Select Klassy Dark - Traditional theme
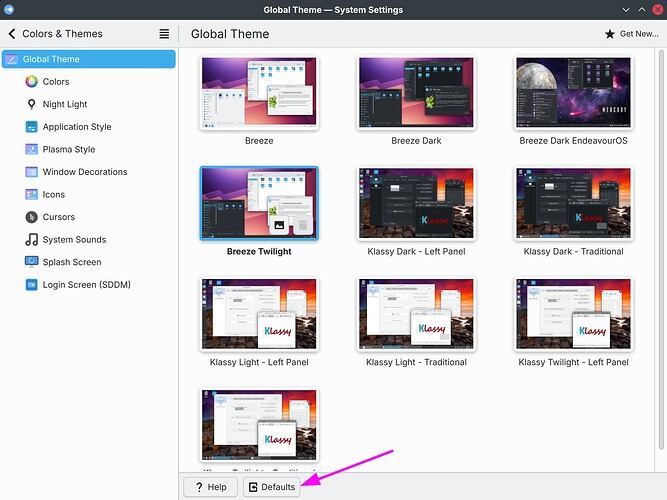Viewport: 667px width, 500px height. coord(573,203)
